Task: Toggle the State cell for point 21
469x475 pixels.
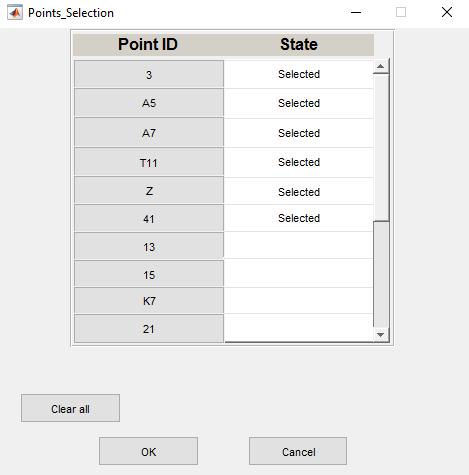Action: point(299,328)
